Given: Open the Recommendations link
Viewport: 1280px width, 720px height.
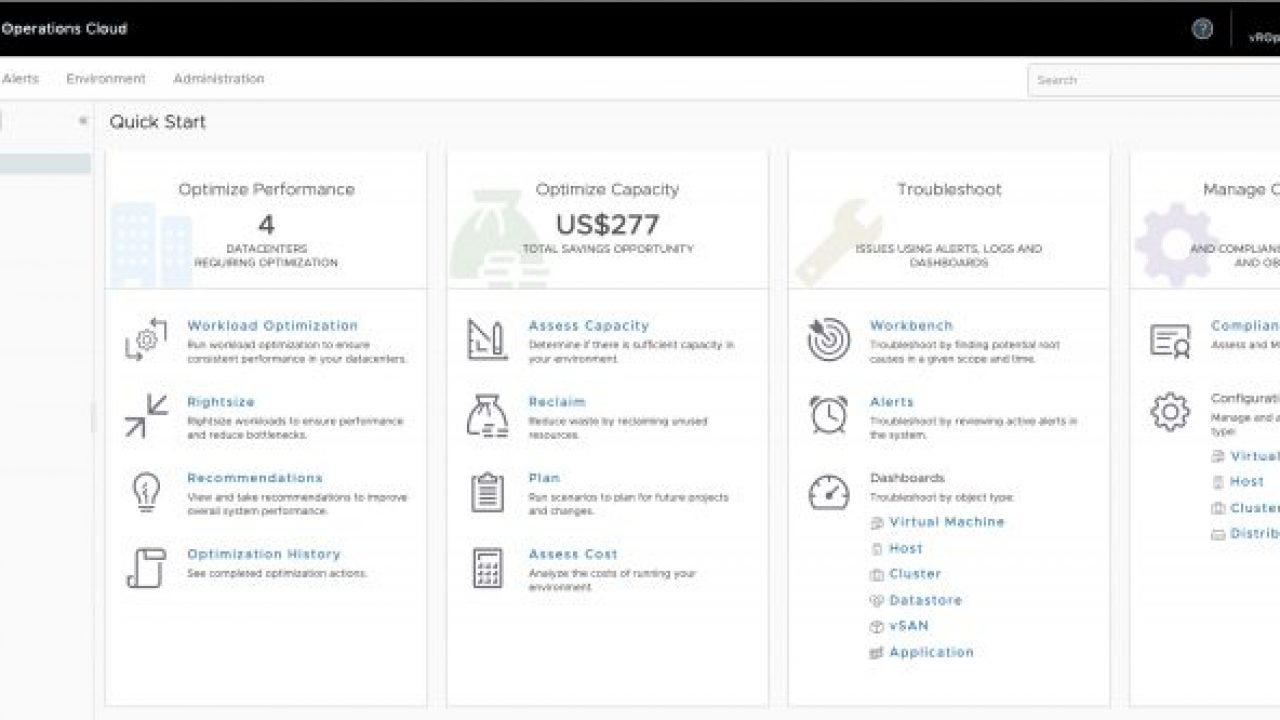Looking at the screenshot, I should (x=255, y=477).
